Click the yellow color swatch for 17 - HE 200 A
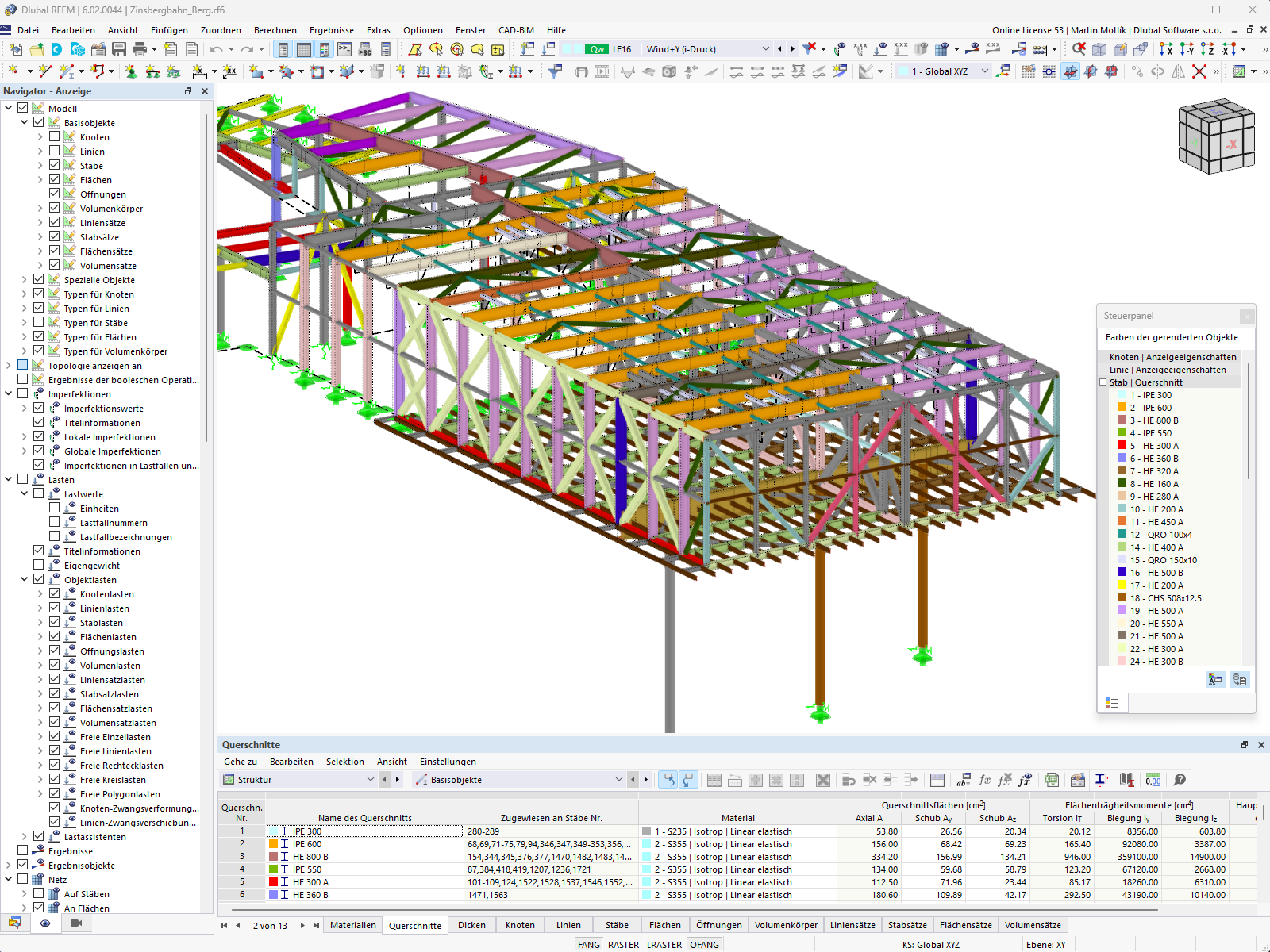 coord(1121,585)
